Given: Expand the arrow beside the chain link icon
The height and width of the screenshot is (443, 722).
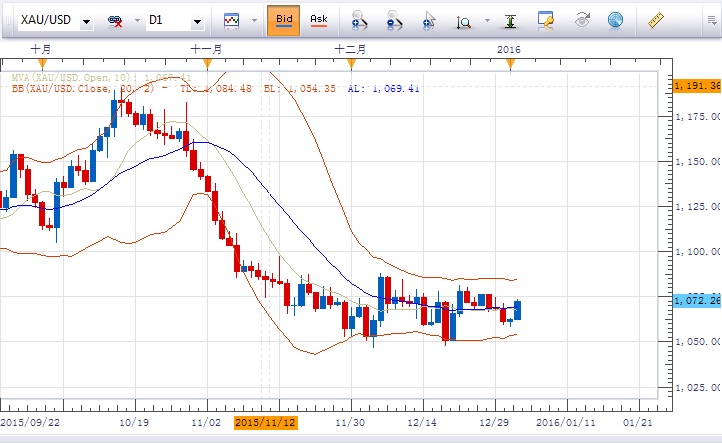Looking at the screenshot, I should 137,20.
